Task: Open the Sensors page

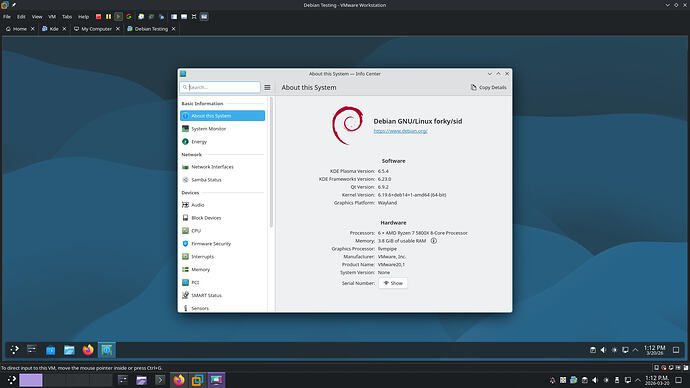Action: coord(223,308)
